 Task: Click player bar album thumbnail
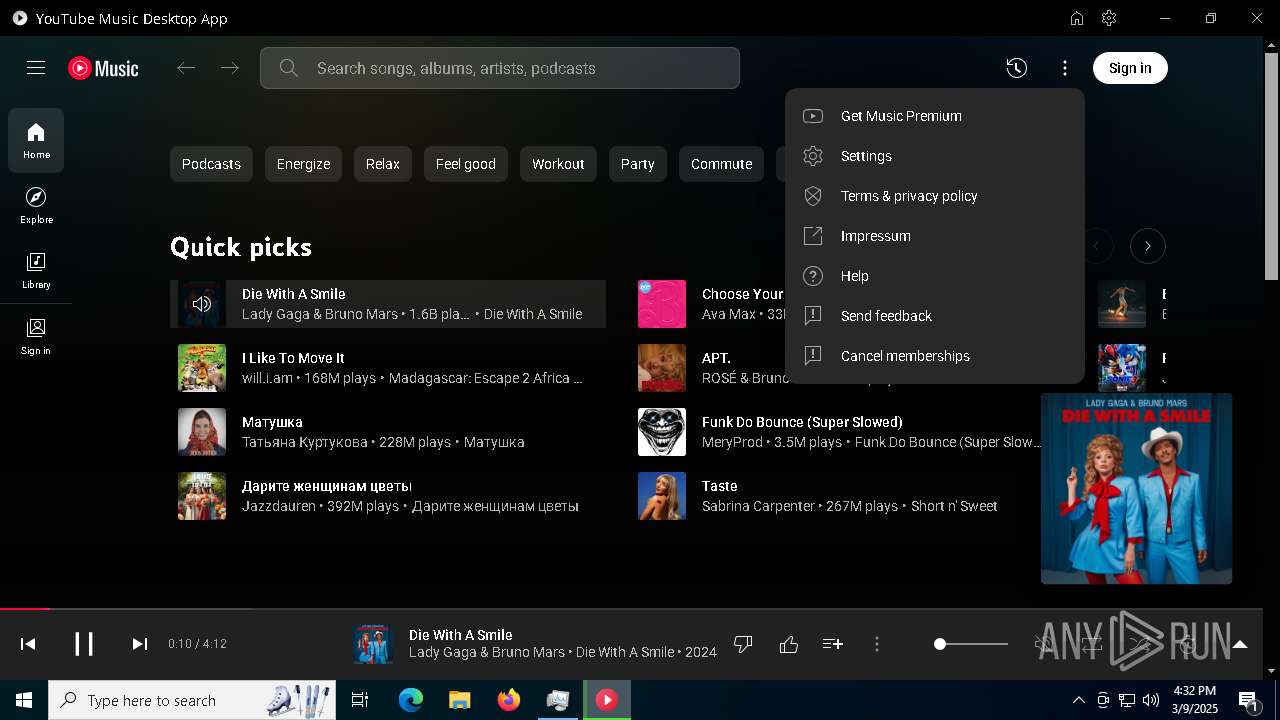click(x=373, y=644)
